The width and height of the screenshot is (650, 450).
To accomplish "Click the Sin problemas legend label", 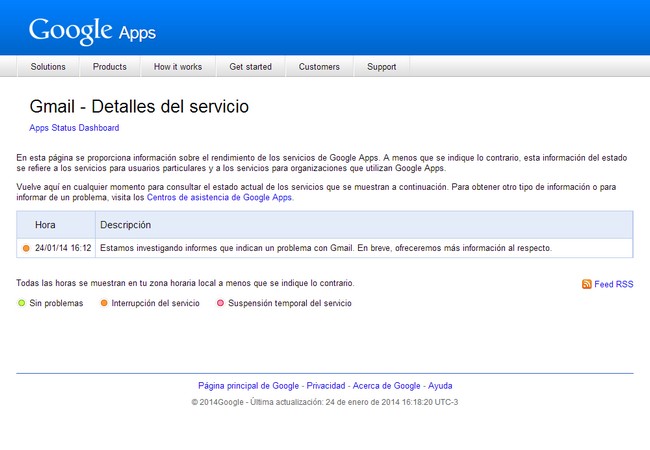I will 56,303.
